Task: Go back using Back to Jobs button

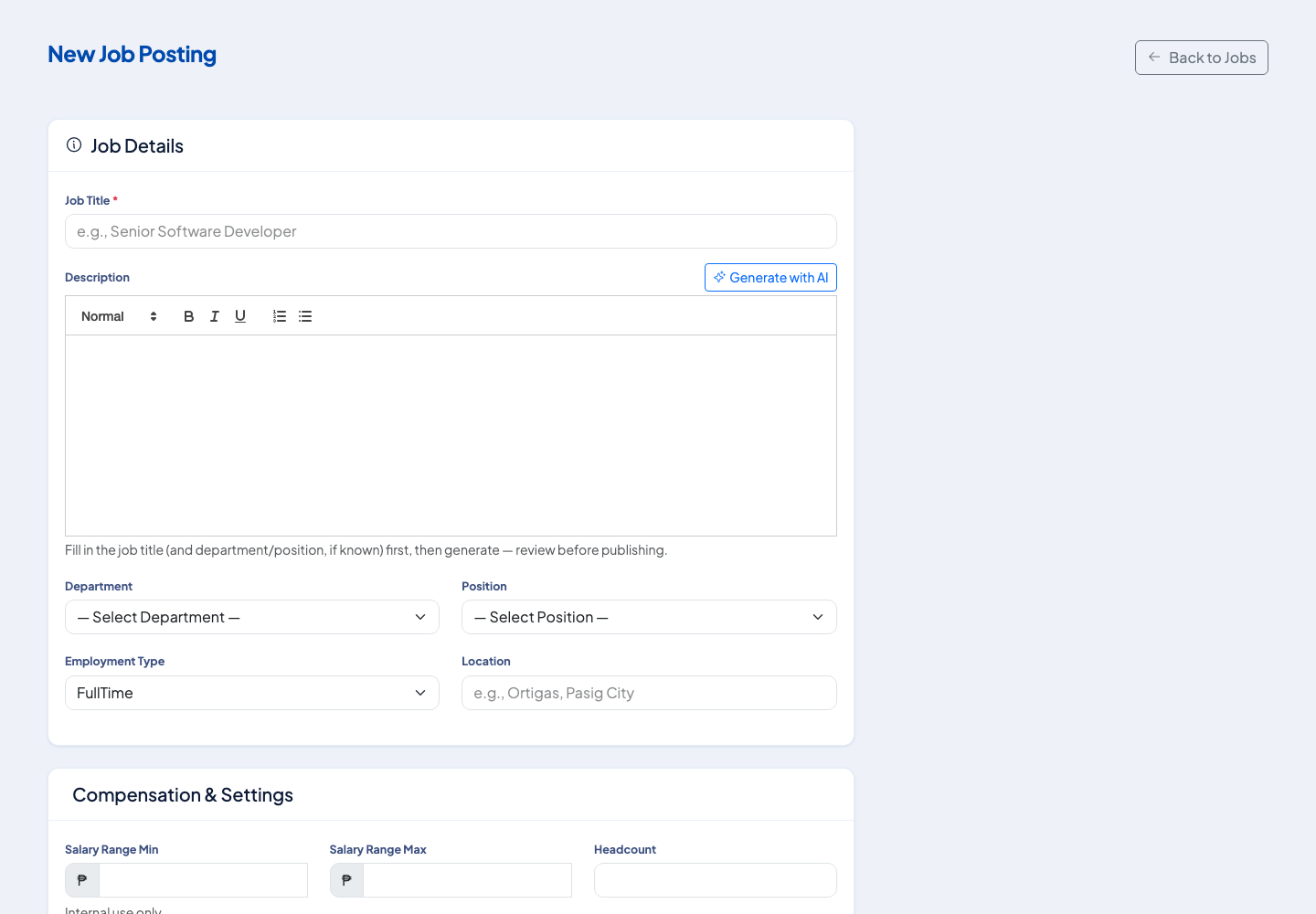Action: click(x=1202, y=58)
